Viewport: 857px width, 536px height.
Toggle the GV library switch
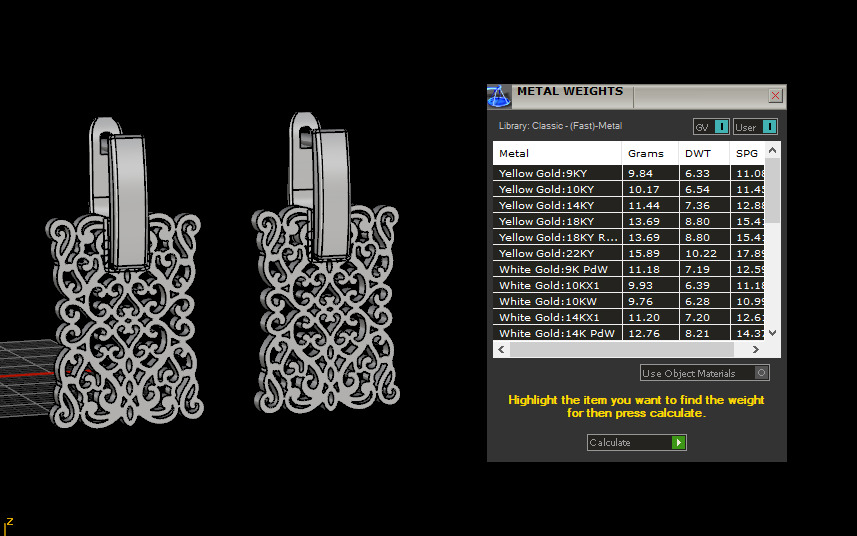coord(711,127)
